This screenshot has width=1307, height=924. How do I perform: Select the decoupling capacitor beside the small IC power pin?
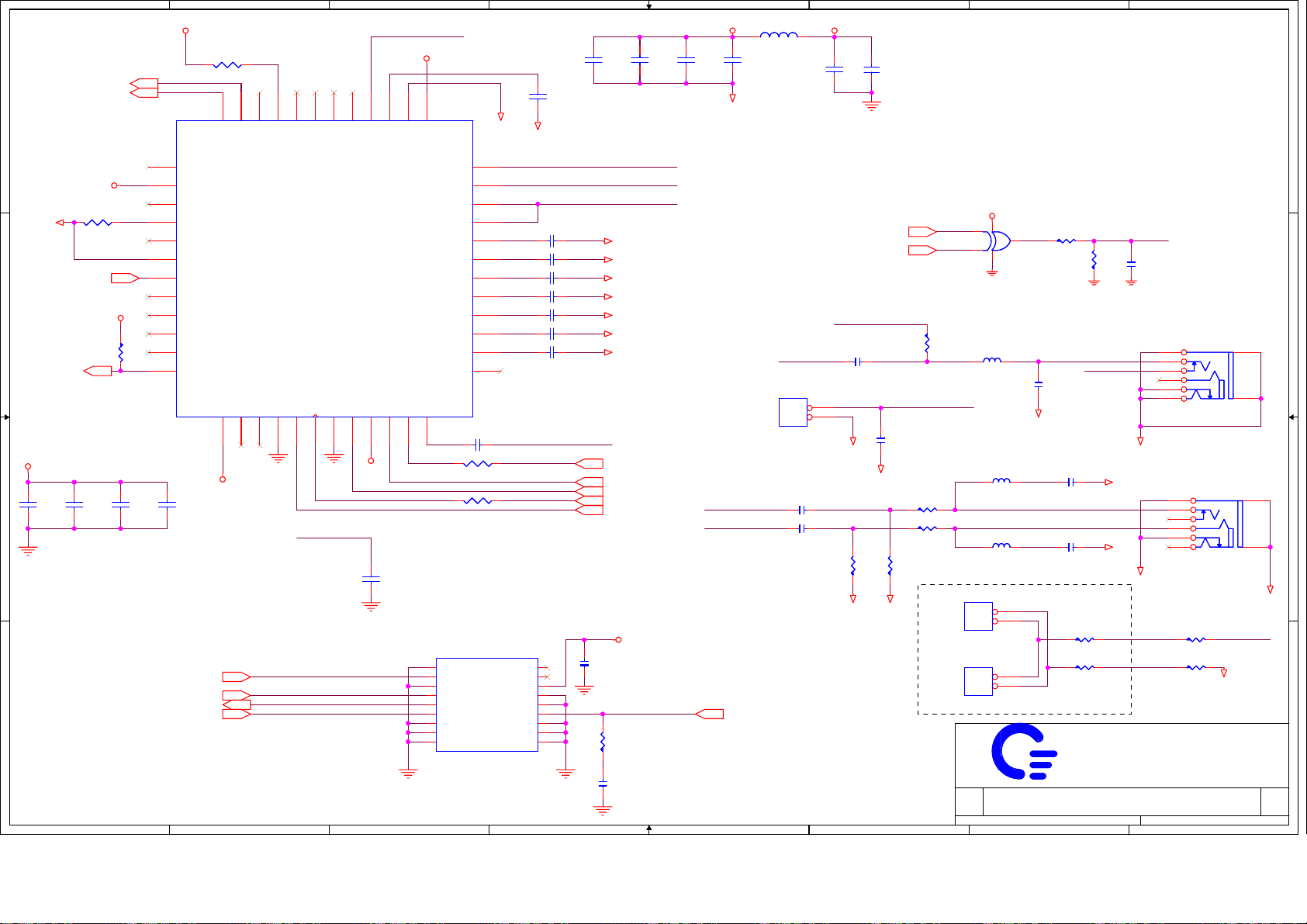tap(584, 664)
